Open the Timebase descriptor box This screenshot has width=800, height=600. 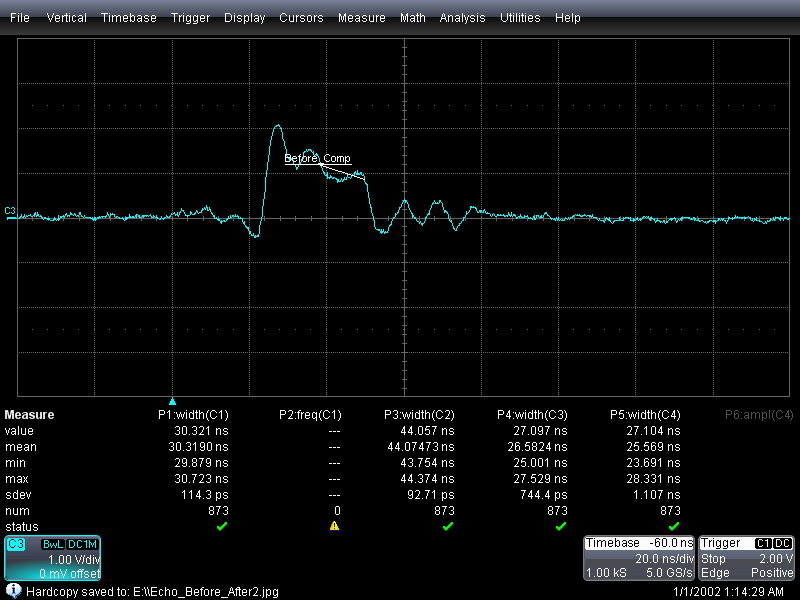pos(639,558)
